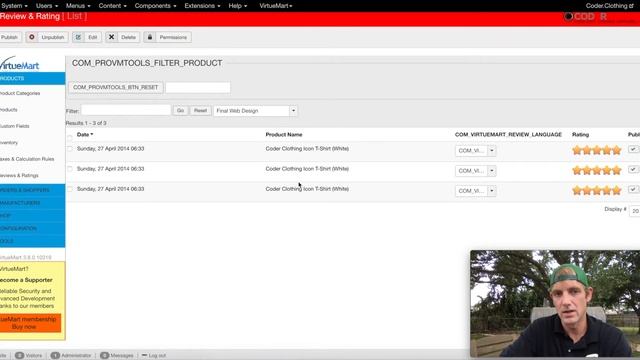Open the Users menu
The height and width of the screenshot is (360, 640).
pyautogui.click(x=47, y=6)
